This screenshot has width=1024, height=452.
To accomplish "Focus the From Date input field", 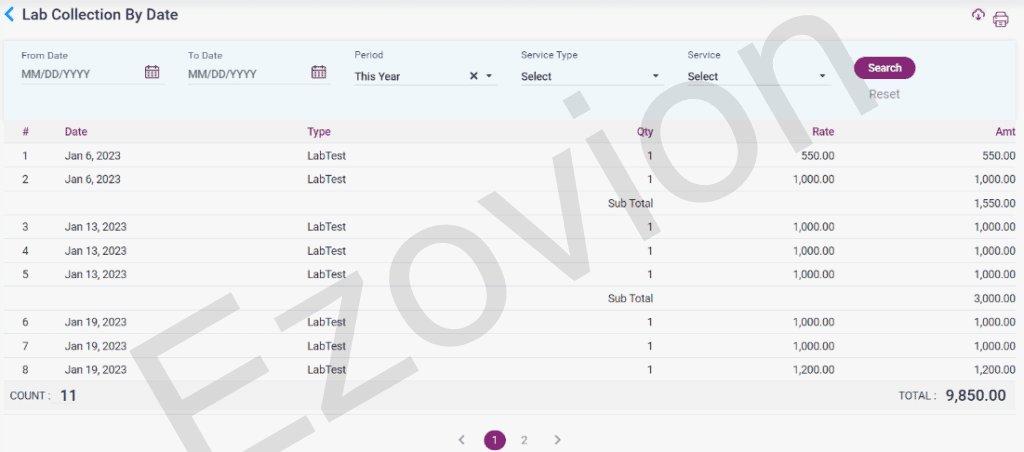I will [80, 74].
